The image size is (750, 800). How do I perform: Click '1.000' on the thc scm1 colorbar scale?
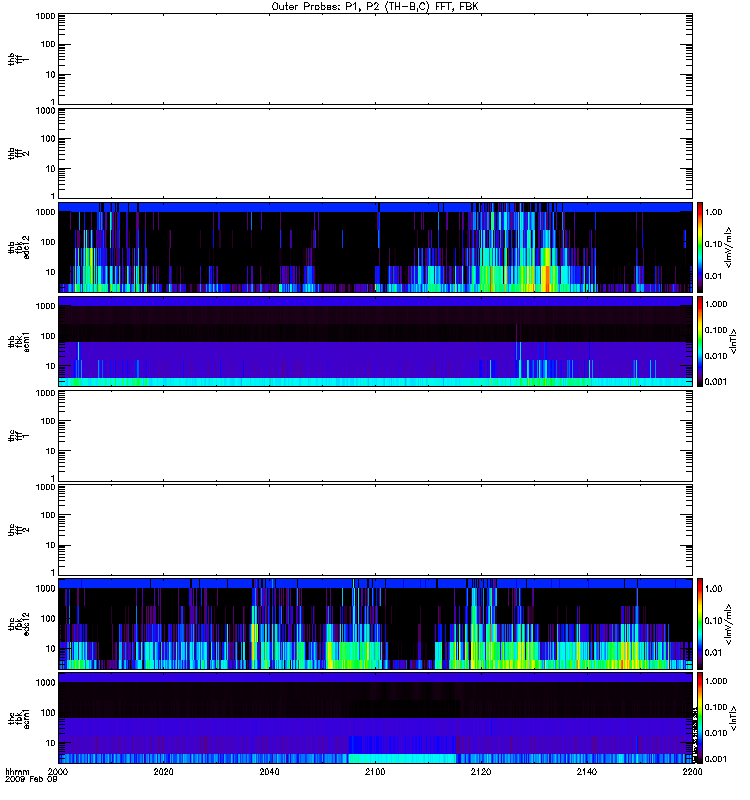(716, 681)
